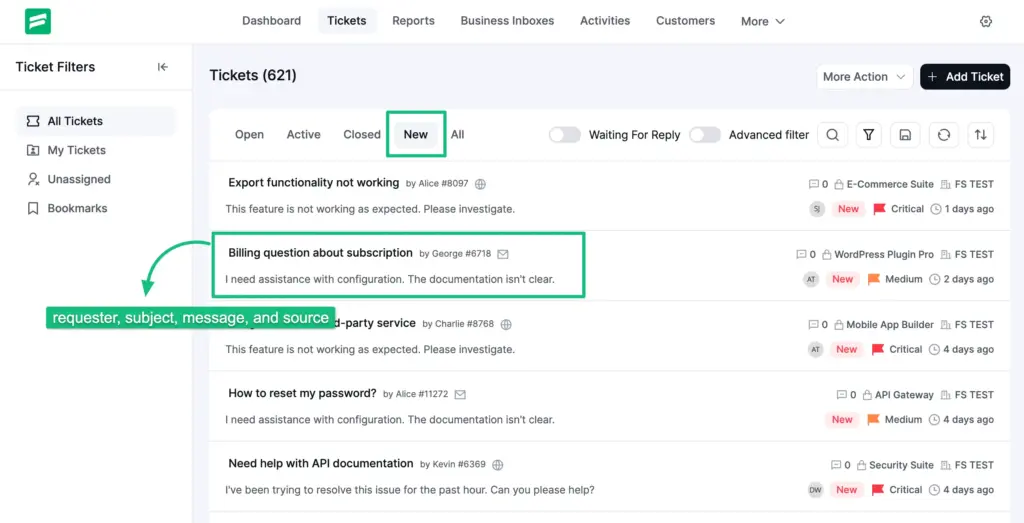Click globe icon beside Kevin #6369
Viewport: 1024px width, 523px height.
coord(498,465)
